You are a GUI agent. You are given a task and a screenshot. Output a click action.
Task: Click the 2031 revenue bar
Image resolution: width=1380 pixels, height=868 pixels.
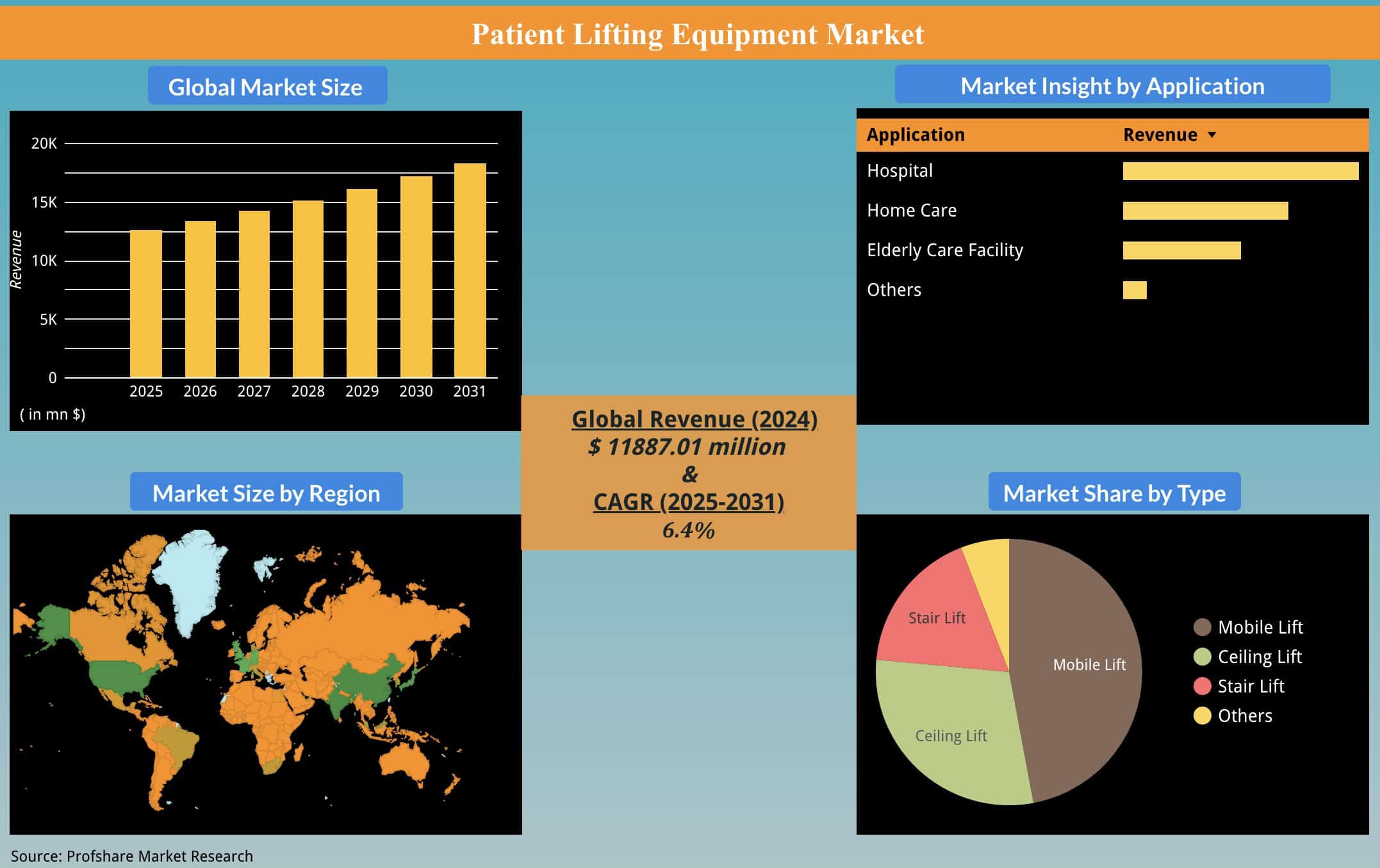(x=470, y=270)
